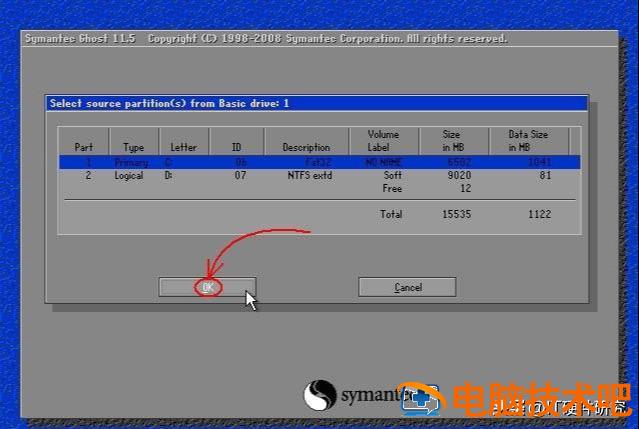This screenshot has width=639, height=429.
Task: Click drive letter C: in row 1
Action: (x=168, y=162)
